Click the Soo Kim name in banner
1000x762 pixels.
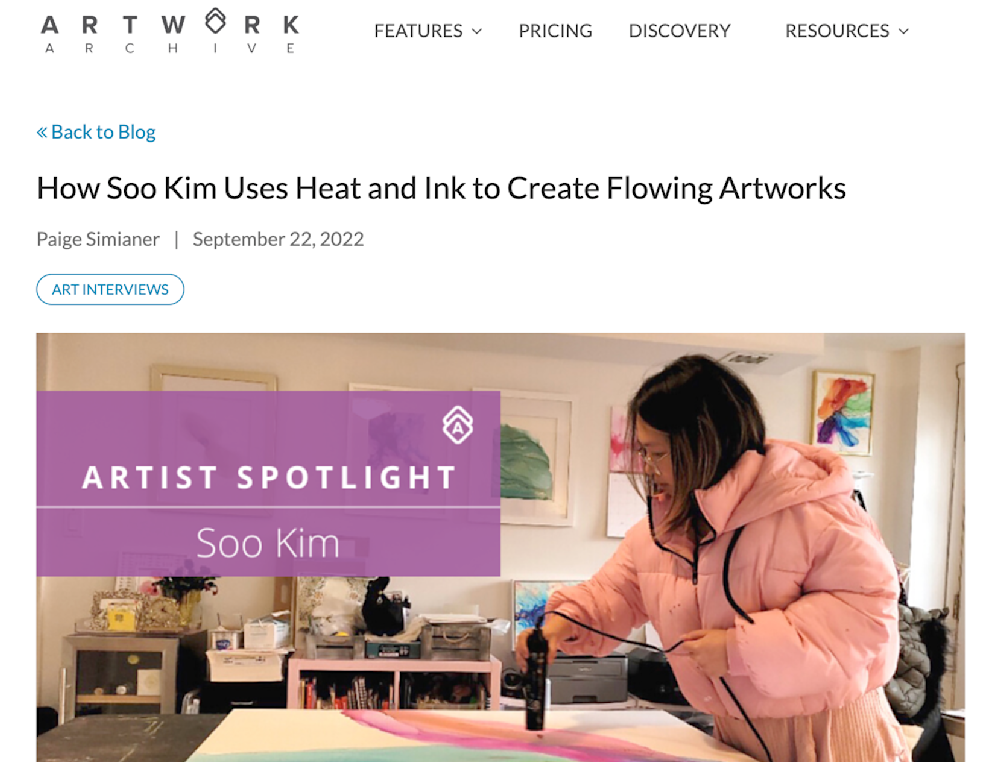coord(268,543)
